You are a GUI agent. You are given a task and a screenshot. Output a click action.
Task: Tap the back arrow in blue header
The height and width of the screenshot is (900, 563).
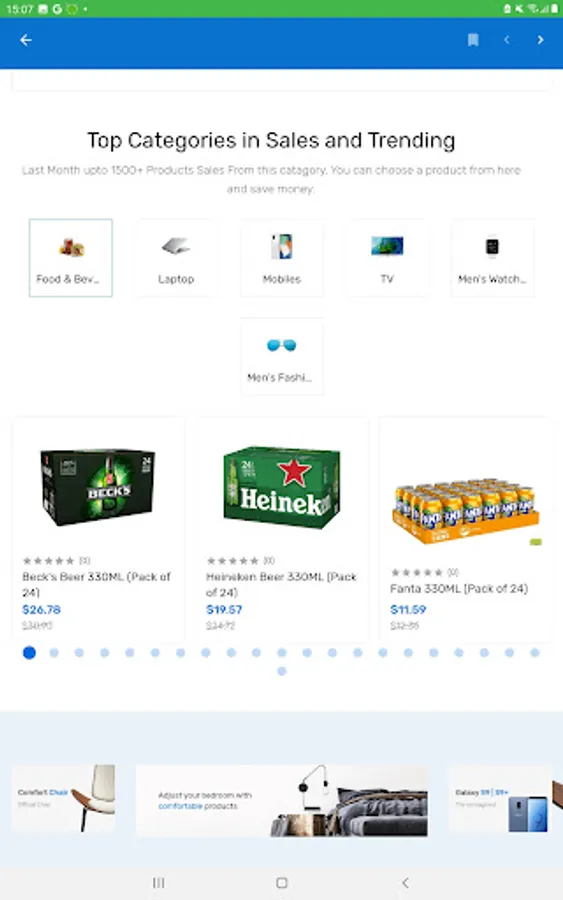[x=26, y=40]
